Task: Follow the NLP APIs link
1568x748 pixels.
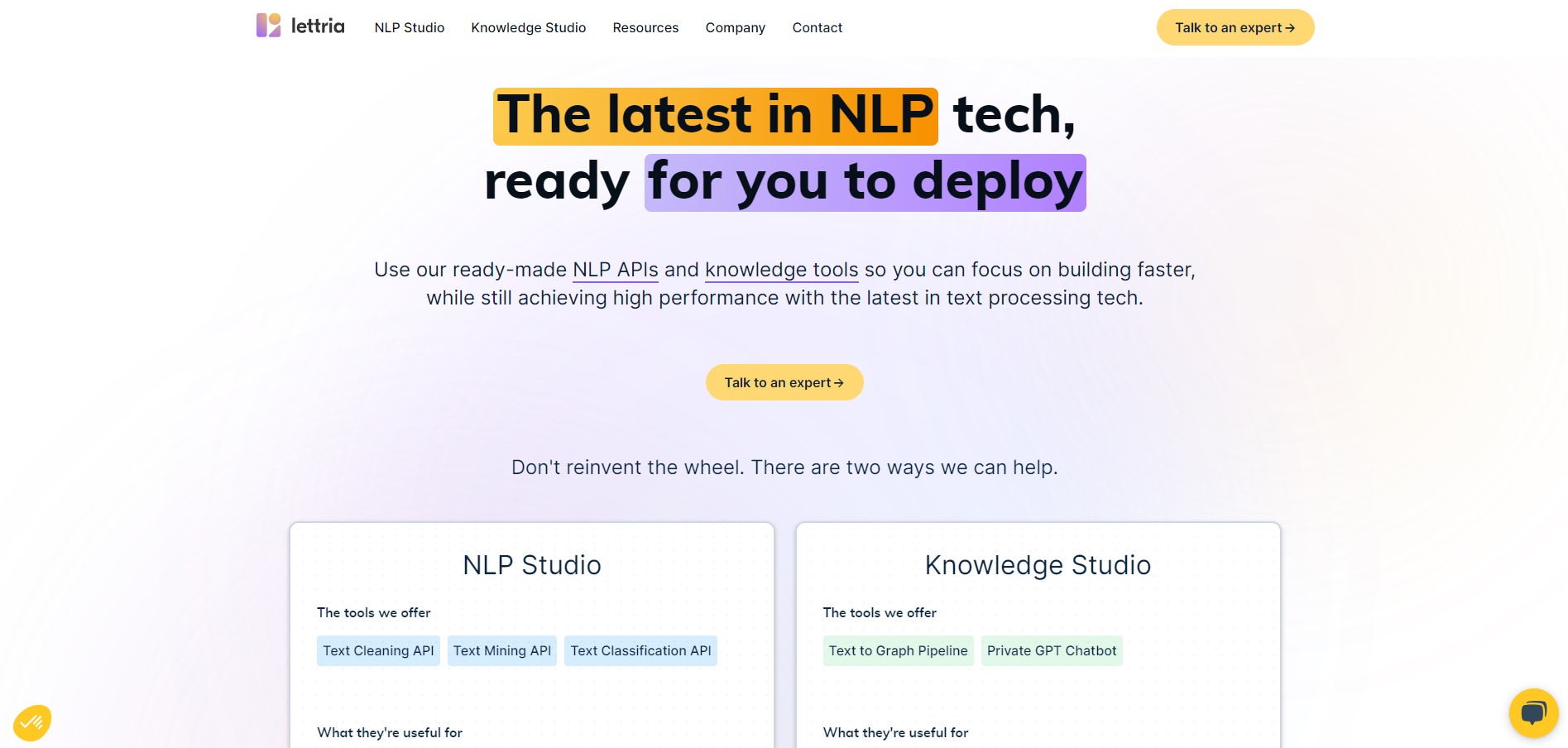Action: tap(616, 270)
